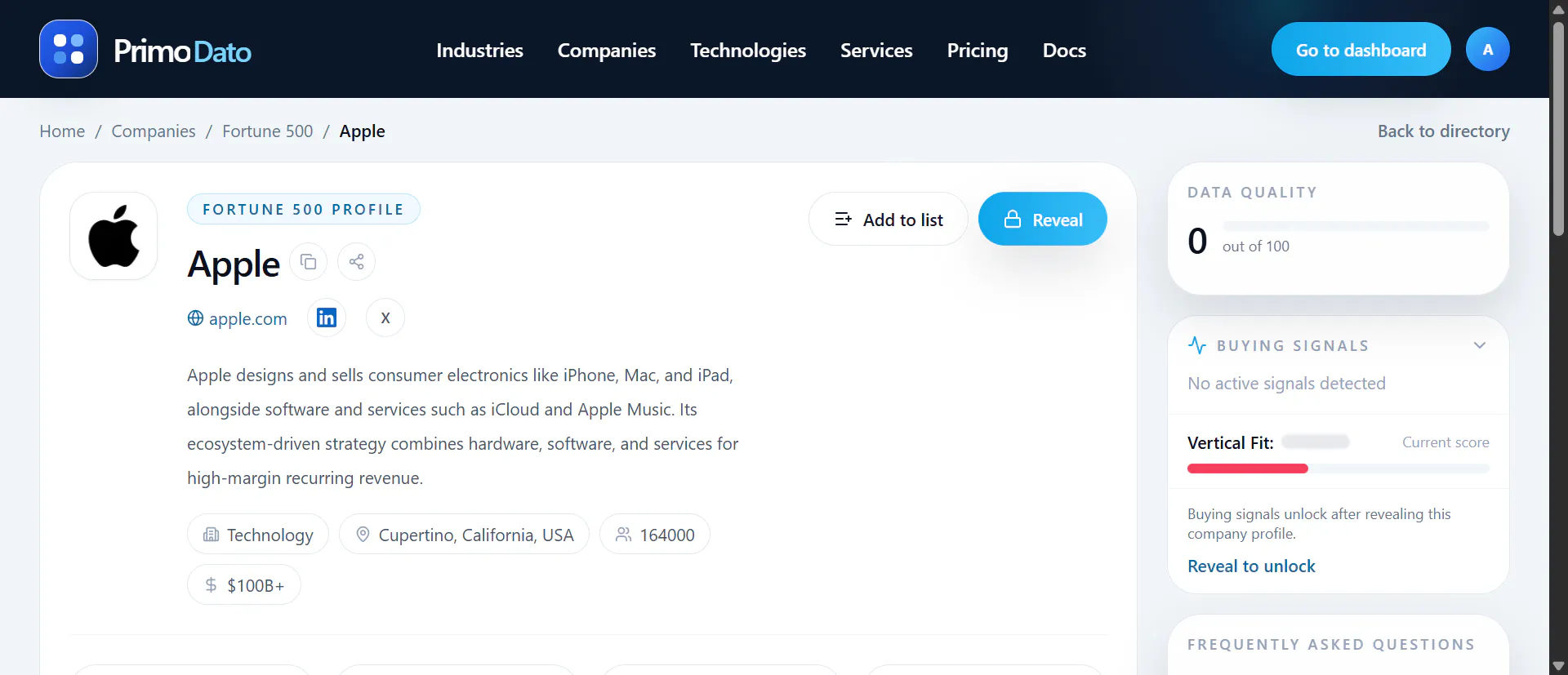Copy the Apple company name icon
The image size is (1568, 675).
308,262
